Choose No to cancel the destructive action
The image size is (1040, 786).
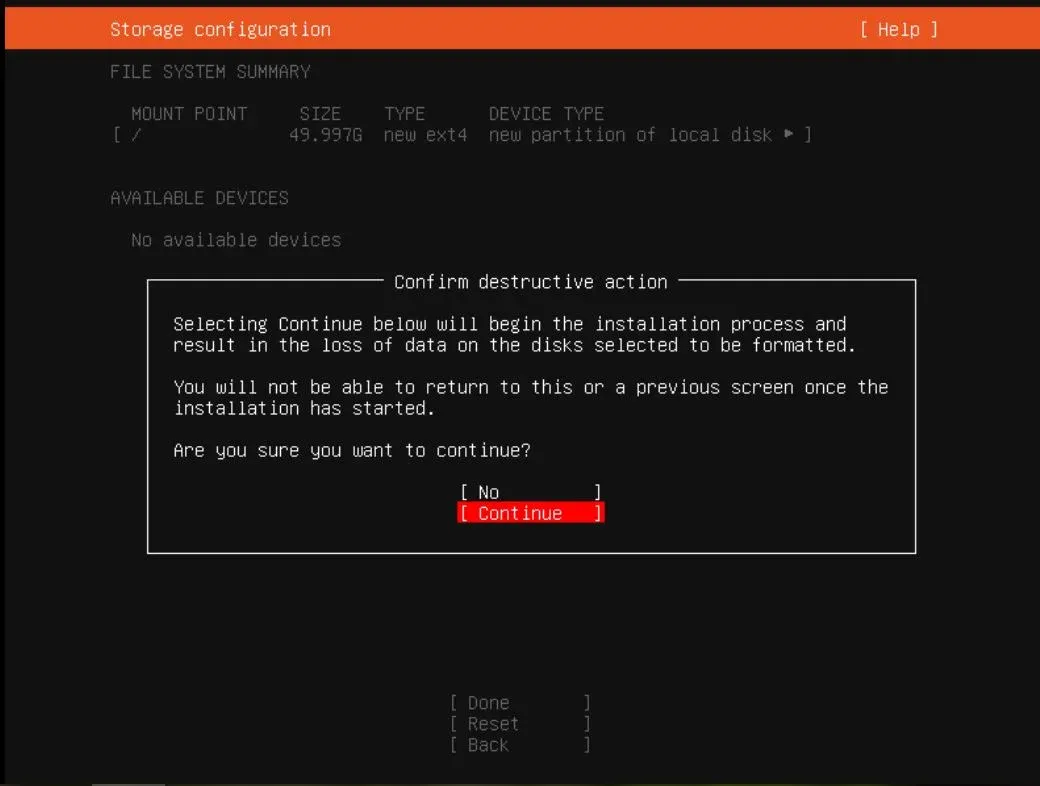coord(530,491)
